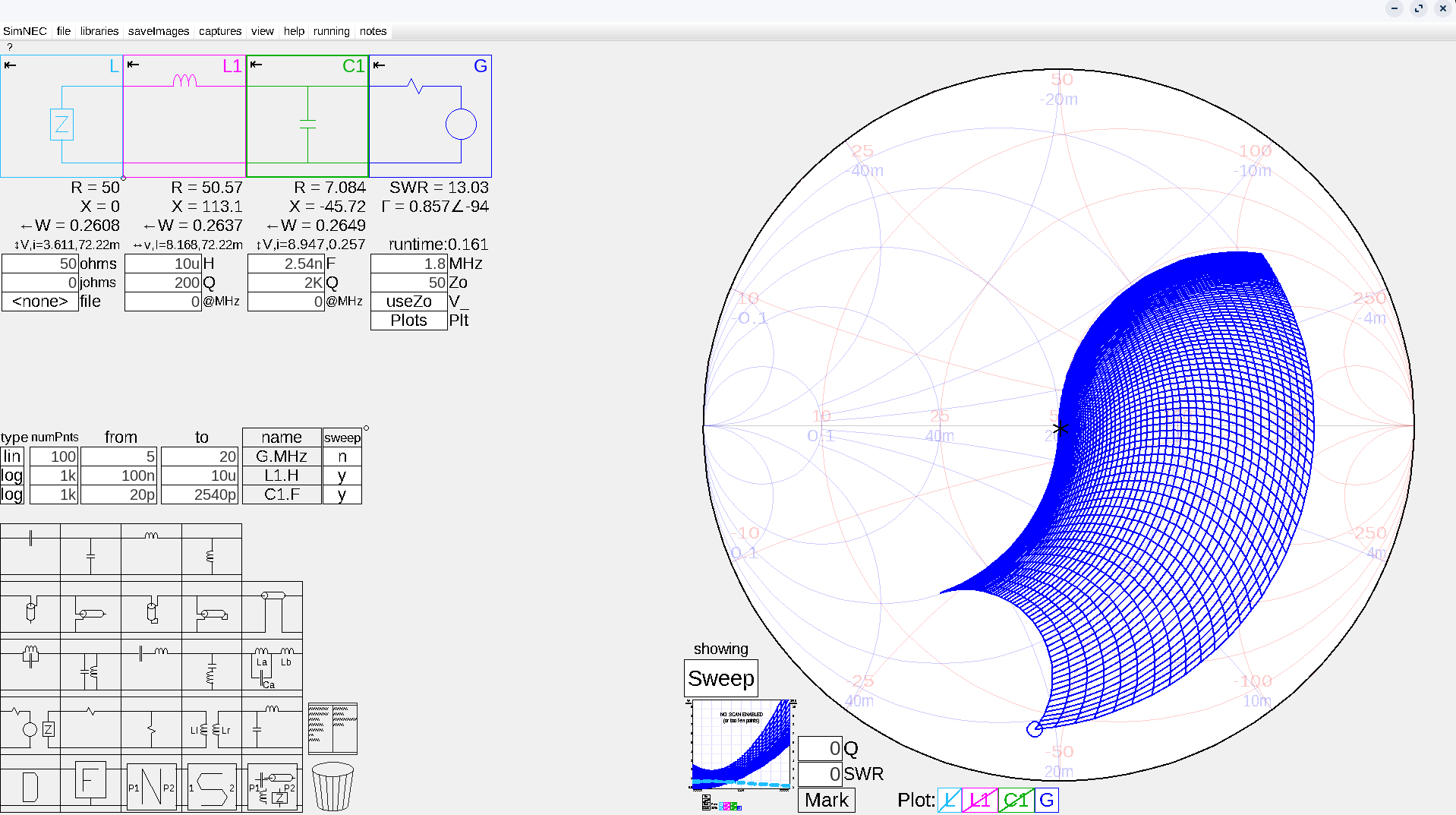
Task: Toggle sweep for the L1.H row
Action: [x=342, y=475]
